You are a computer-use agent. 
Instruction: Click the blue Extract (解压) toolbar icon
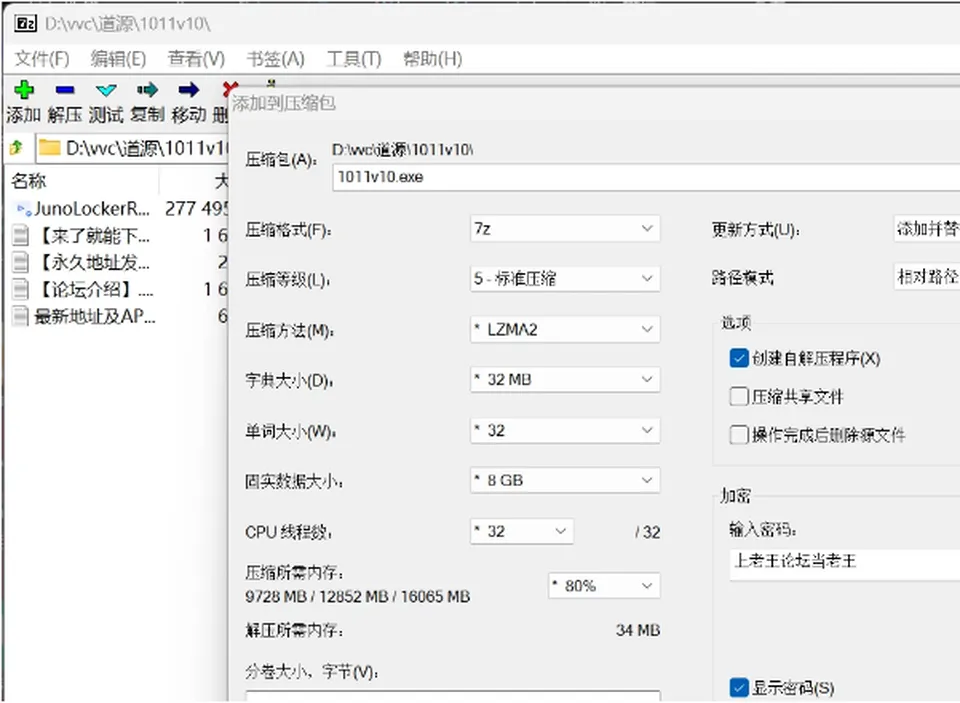64,90
